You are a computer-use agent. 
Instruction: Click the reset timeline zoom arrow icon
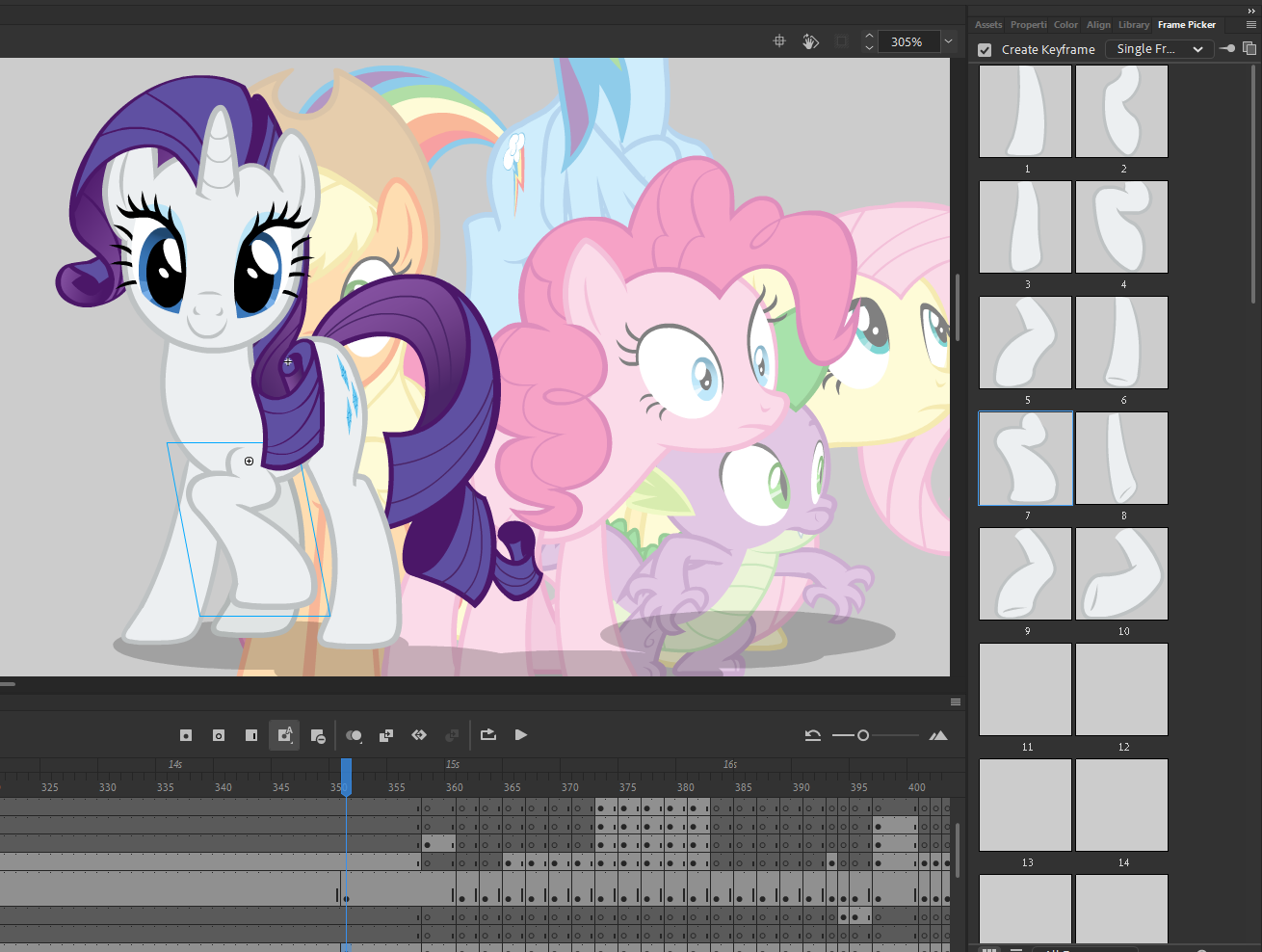pos(813,735)
